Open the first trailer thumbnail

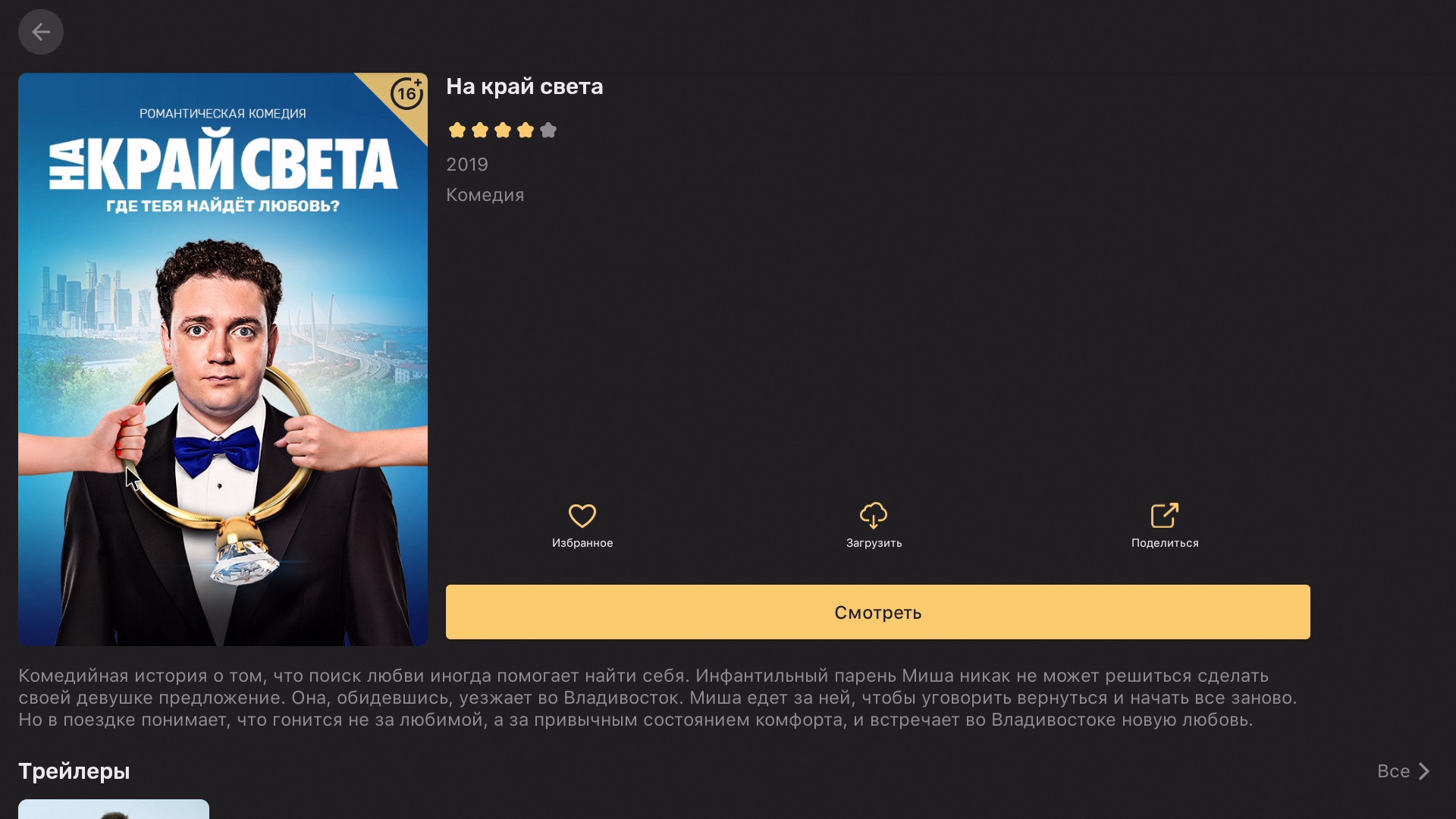(114, 809)
